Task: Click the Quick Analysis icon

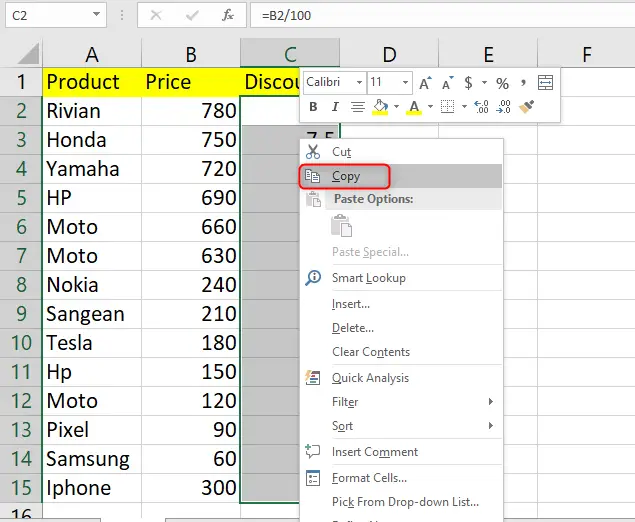Action: tap(313, 378)
